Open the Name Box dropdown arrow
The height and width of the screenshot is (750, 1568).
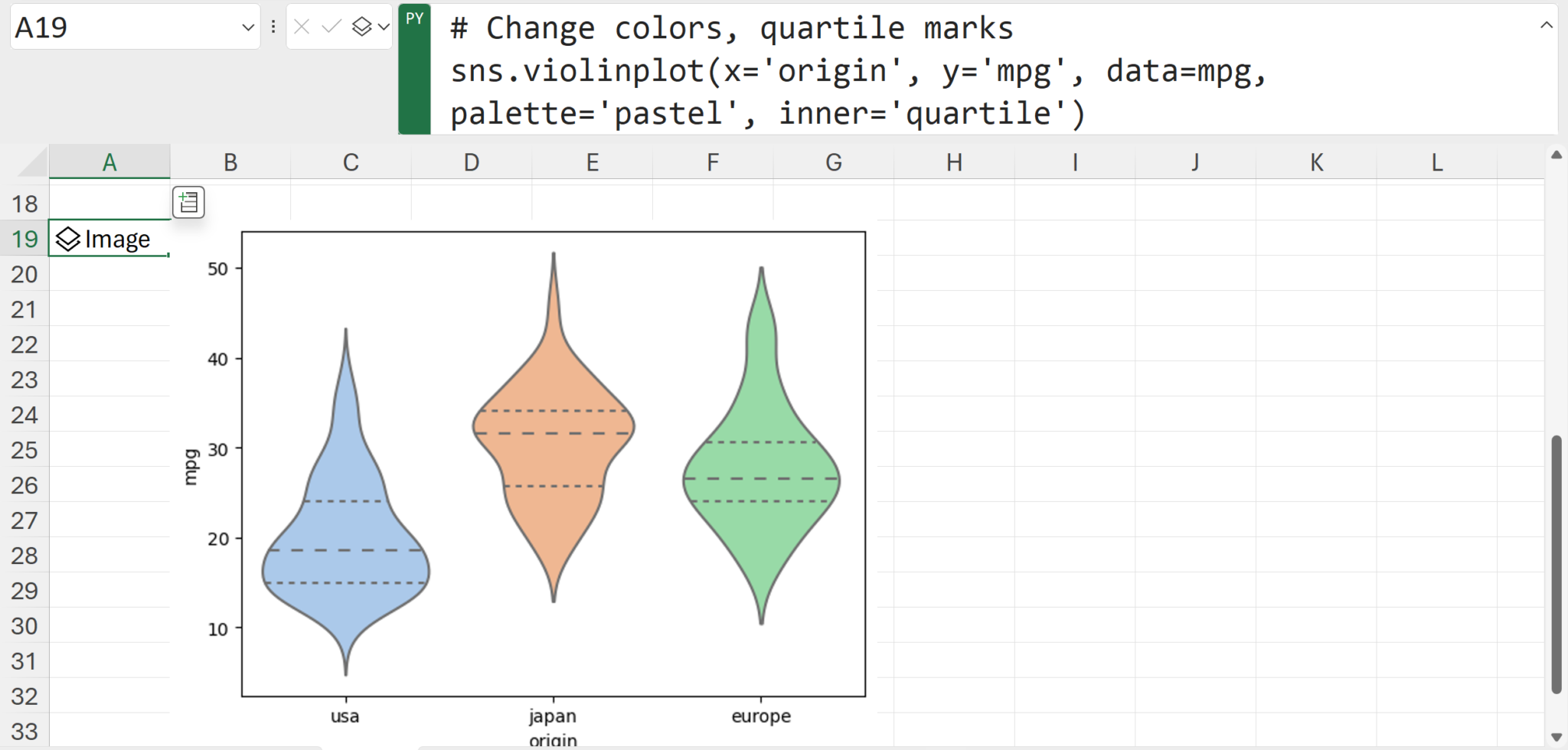247,27
